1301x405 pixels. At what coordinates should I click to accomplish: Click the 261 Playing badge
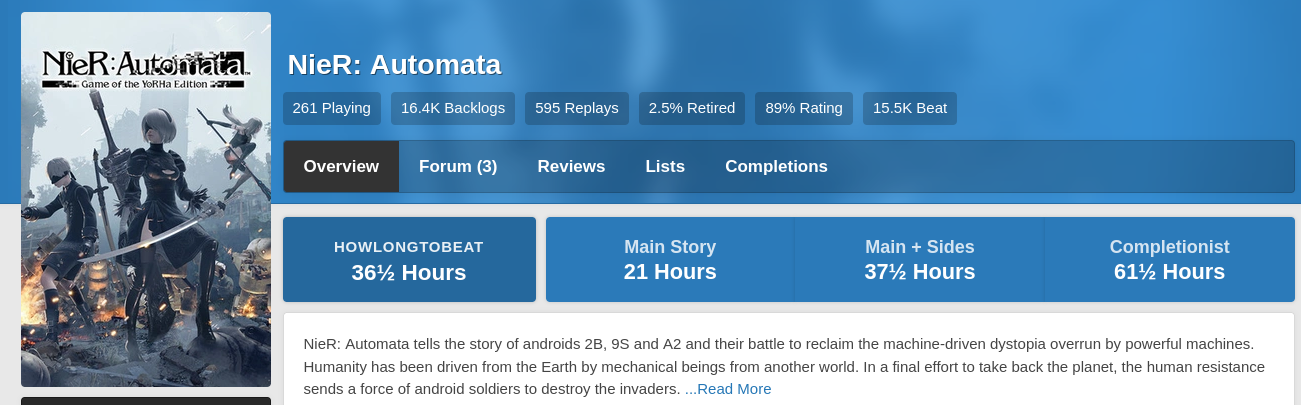pos(332,108)
